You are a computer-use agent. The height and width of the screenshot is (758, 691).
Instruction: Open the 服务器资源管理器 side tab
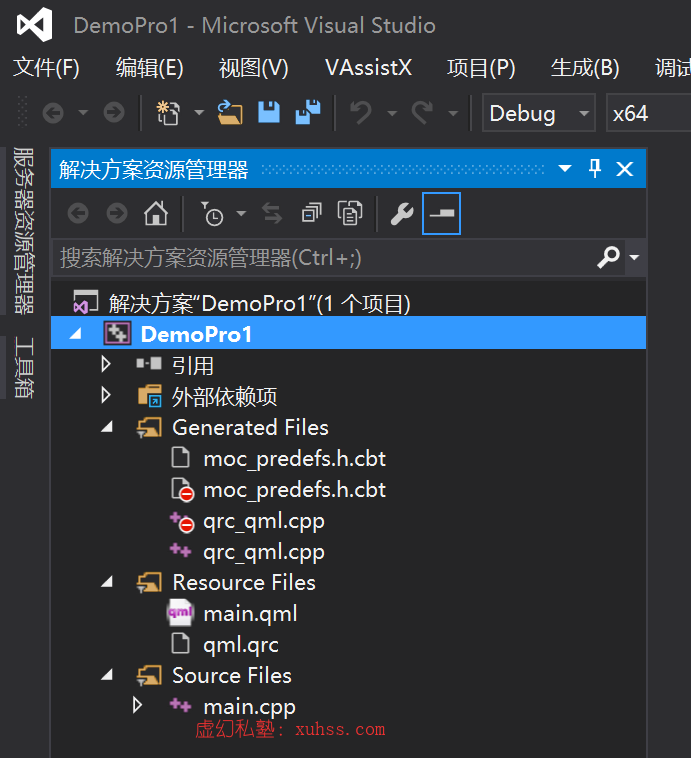tap(24, 230)
